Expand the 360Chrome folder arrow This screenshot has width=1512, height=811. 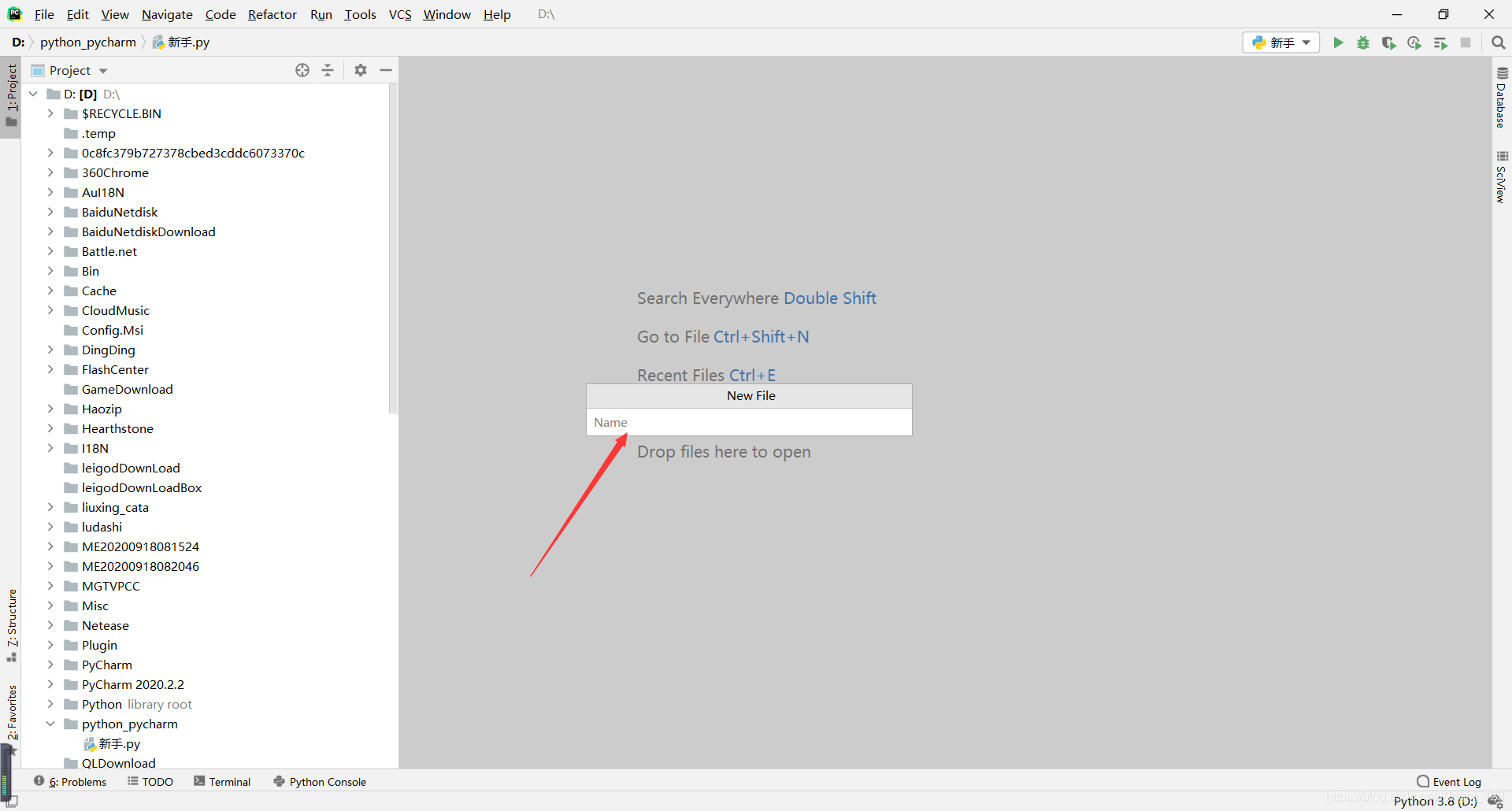(x=50, y=172)
